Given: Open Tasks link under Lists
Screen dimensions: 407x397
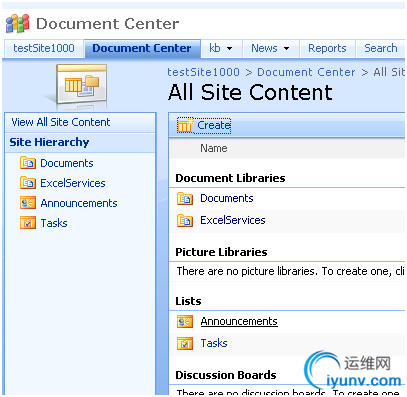Looking at the screenshot, I should [214, 343].
